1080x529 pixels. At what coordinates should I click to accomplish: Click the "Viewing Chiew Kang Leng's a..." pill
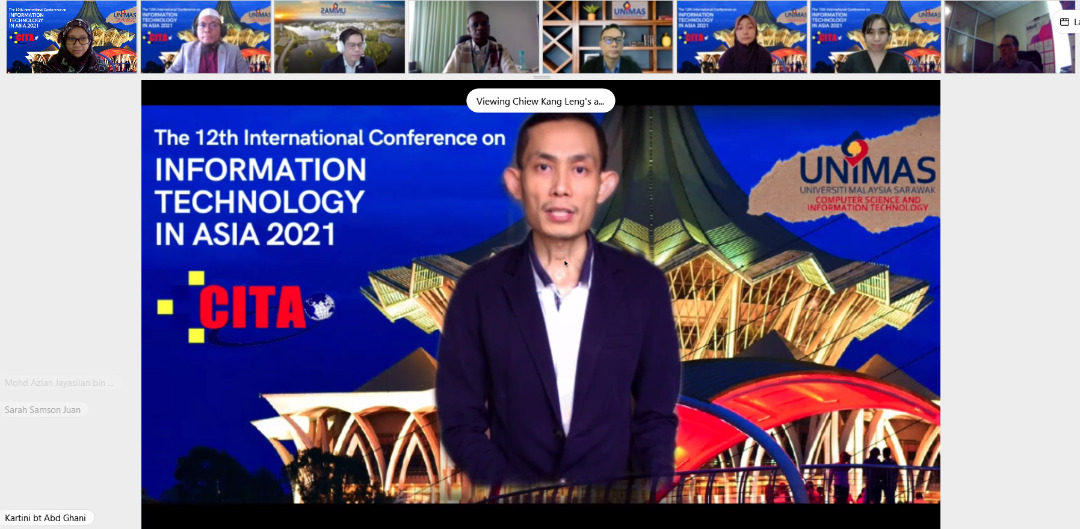point(541,101)
